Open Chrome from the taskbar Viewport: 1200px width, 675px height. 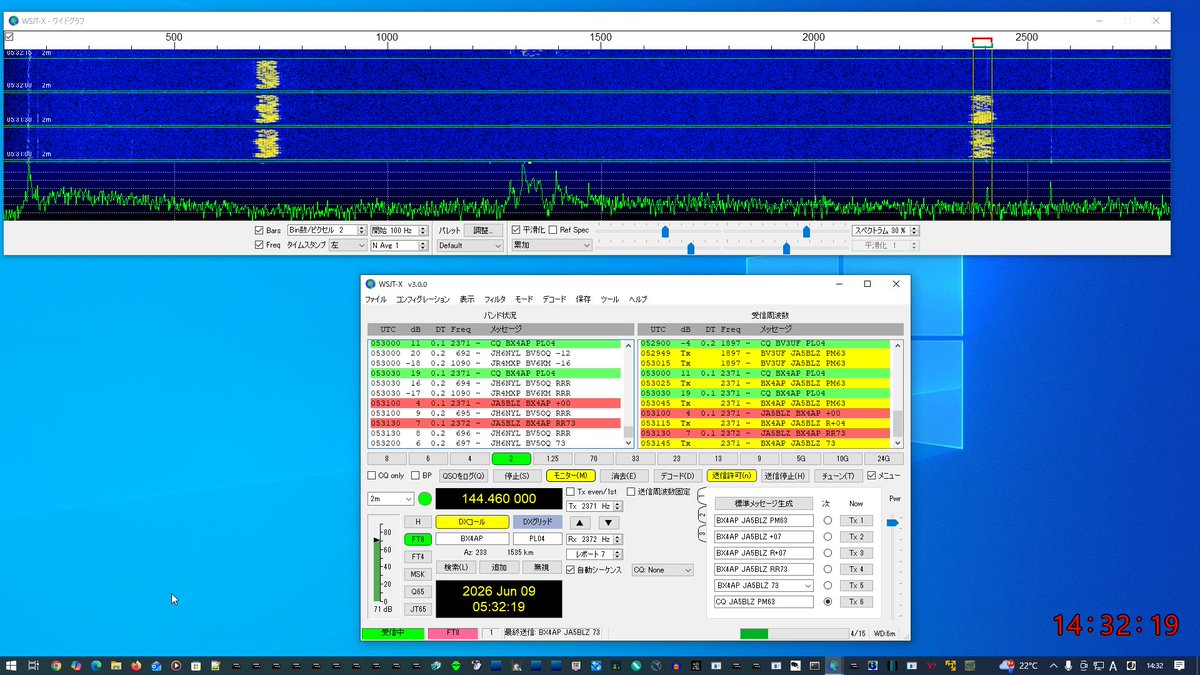tap(56, 665)
